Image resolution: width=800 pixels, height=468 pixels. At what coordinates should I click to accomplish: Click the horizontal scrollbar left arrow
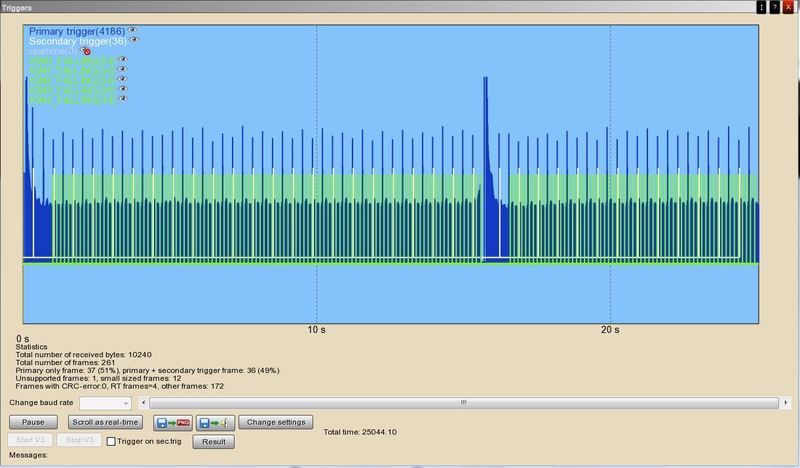(143, 403)
